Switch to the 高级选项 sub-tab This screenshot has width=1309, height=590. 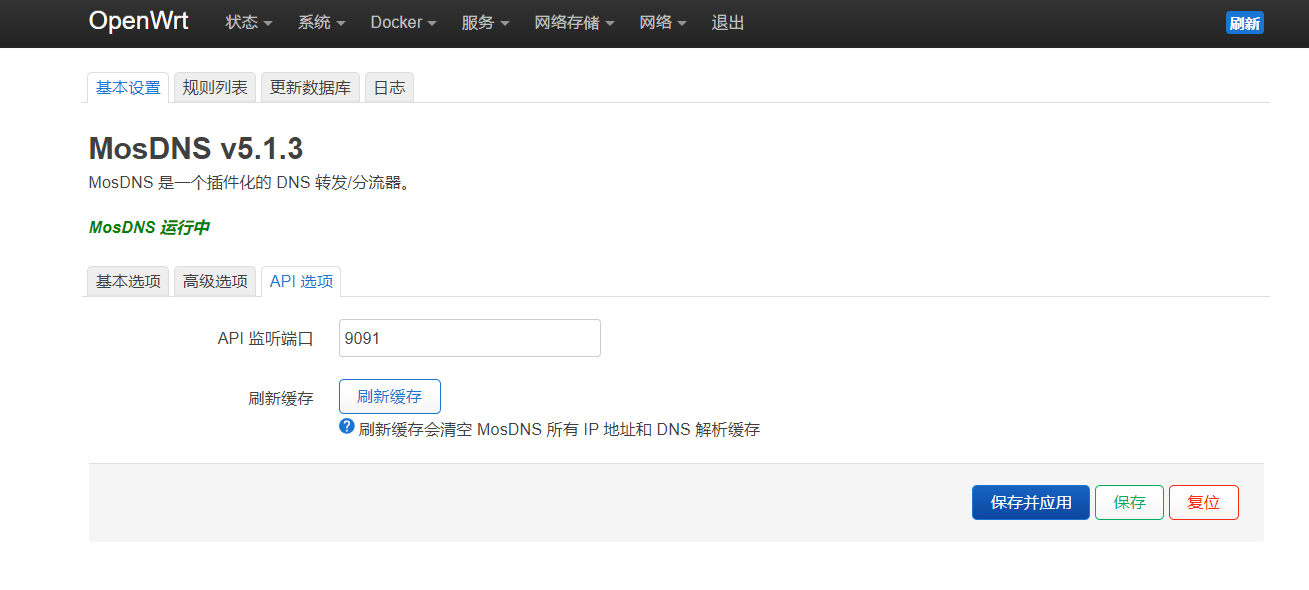point(215,282)
